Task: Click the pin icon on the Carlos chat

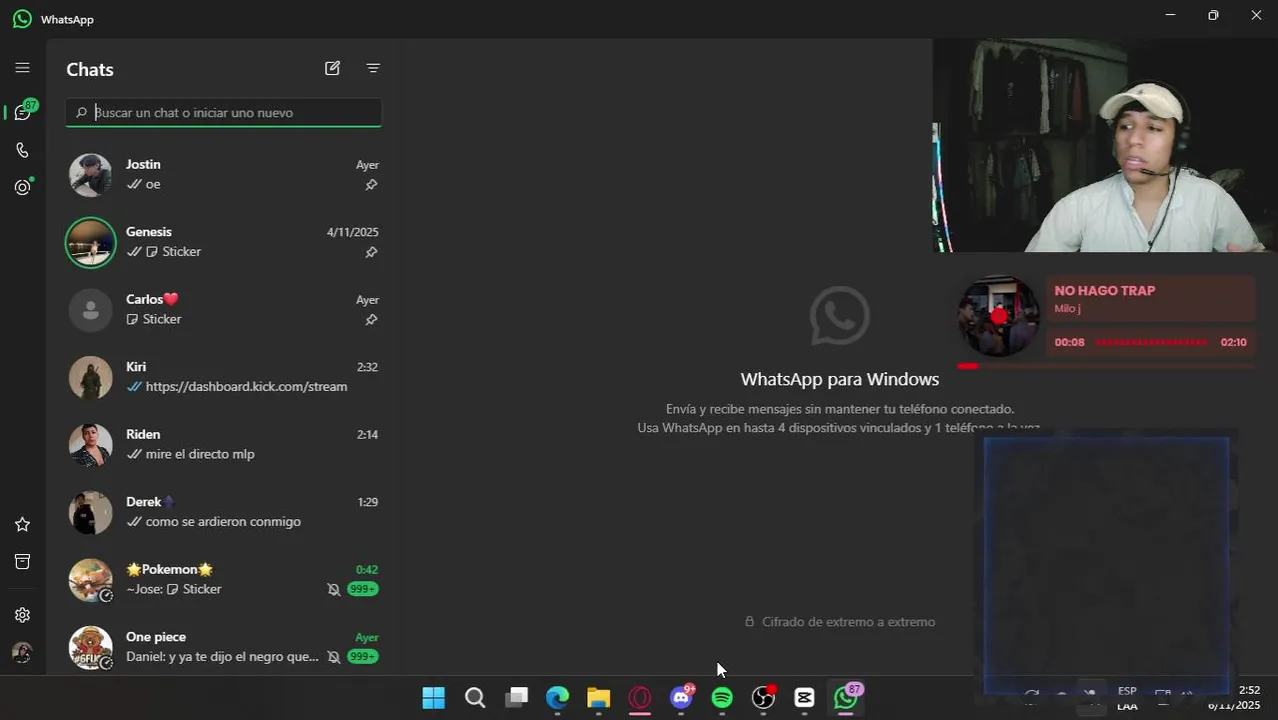Action: pos(371,320)
